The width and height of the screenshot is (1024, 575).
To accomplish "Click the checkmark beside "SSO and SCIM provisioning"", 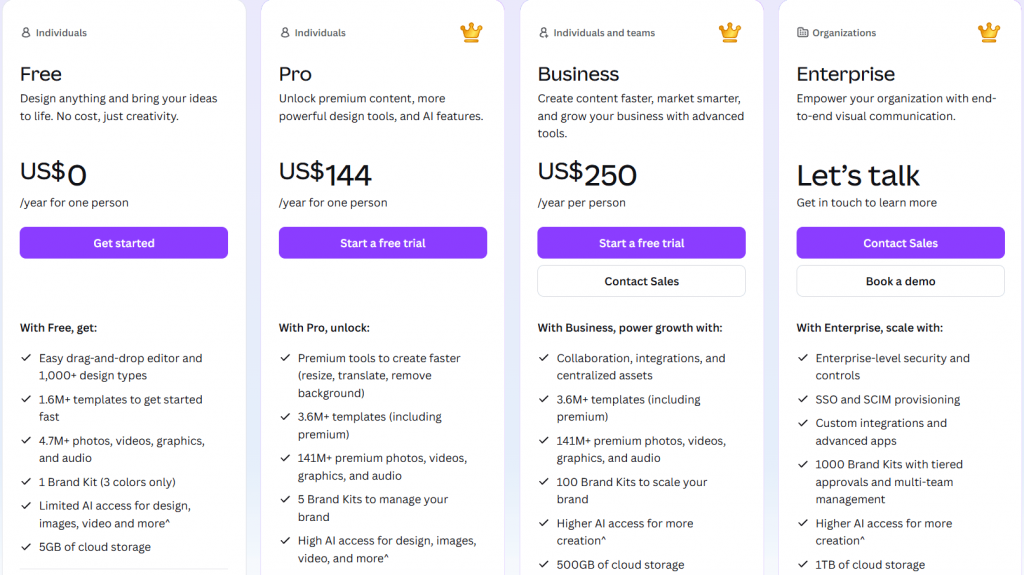I will pyautogui.click(x=802, y=399).
